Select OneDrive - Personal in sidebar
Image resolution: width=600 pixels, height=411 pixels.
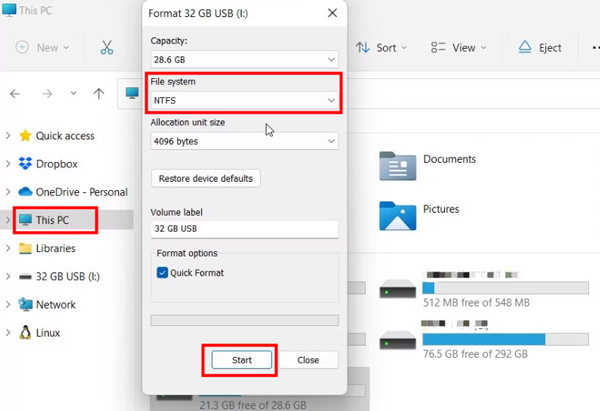(82, 192)
